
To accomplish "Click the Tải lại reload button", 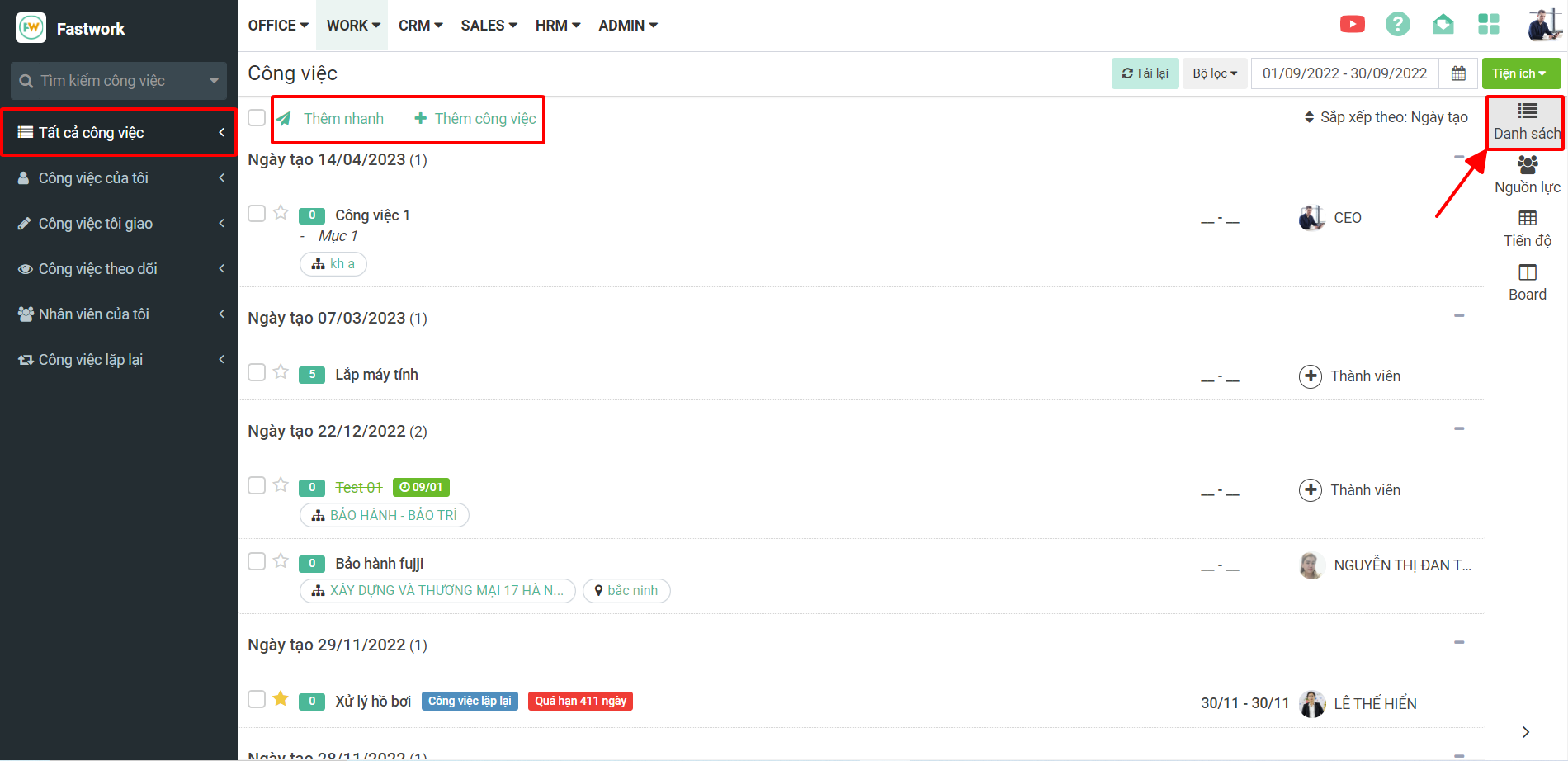I will tap(1145, 73).
